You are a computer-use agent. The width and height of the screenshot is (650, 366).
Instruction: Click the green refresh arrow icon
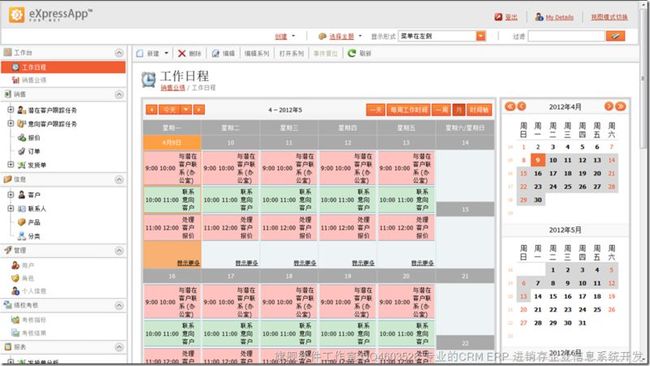coord(352,53)
